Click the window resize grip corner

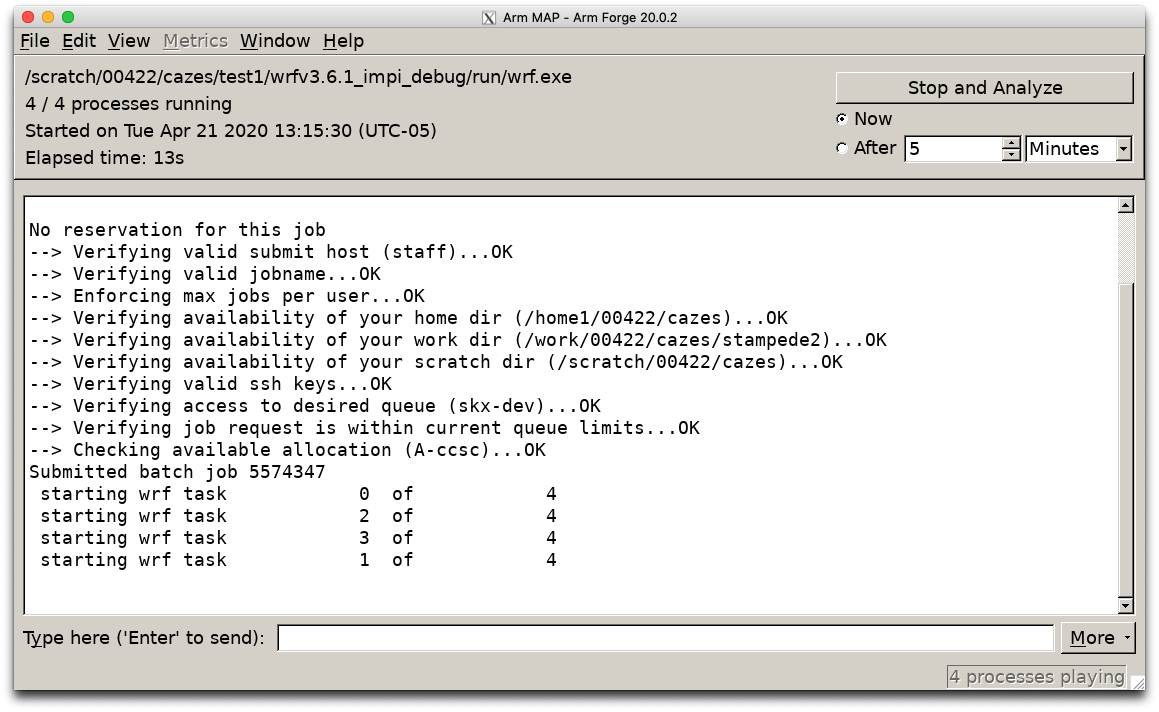click(1137, 682)
